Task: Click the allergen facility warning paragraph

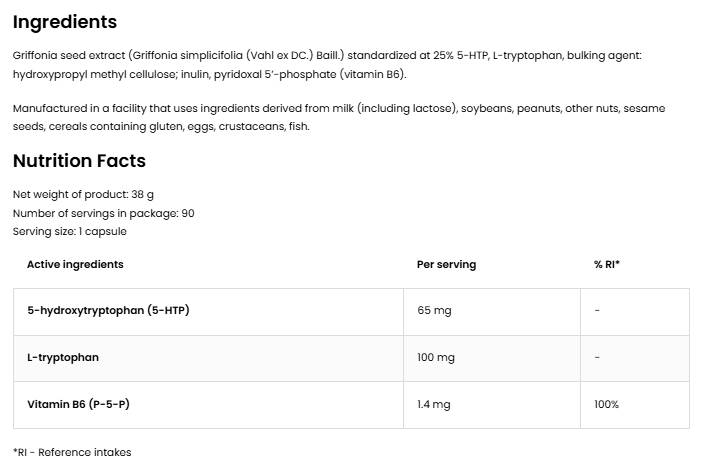Action: click(x=338, y=117)
